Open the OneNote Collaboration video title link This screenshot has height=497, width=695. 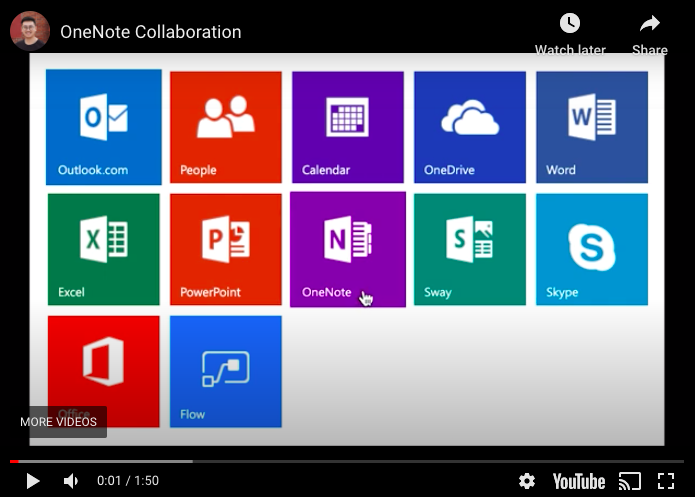tap(150, 32)
